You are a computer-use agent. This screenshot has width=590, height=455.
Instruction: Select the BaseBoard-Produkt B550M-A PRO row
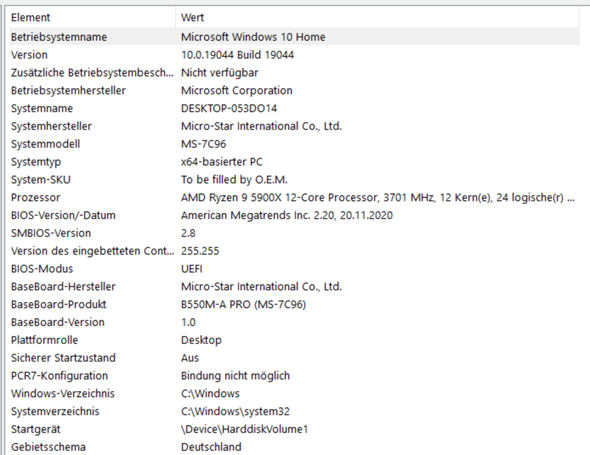[x=294, y=304]
